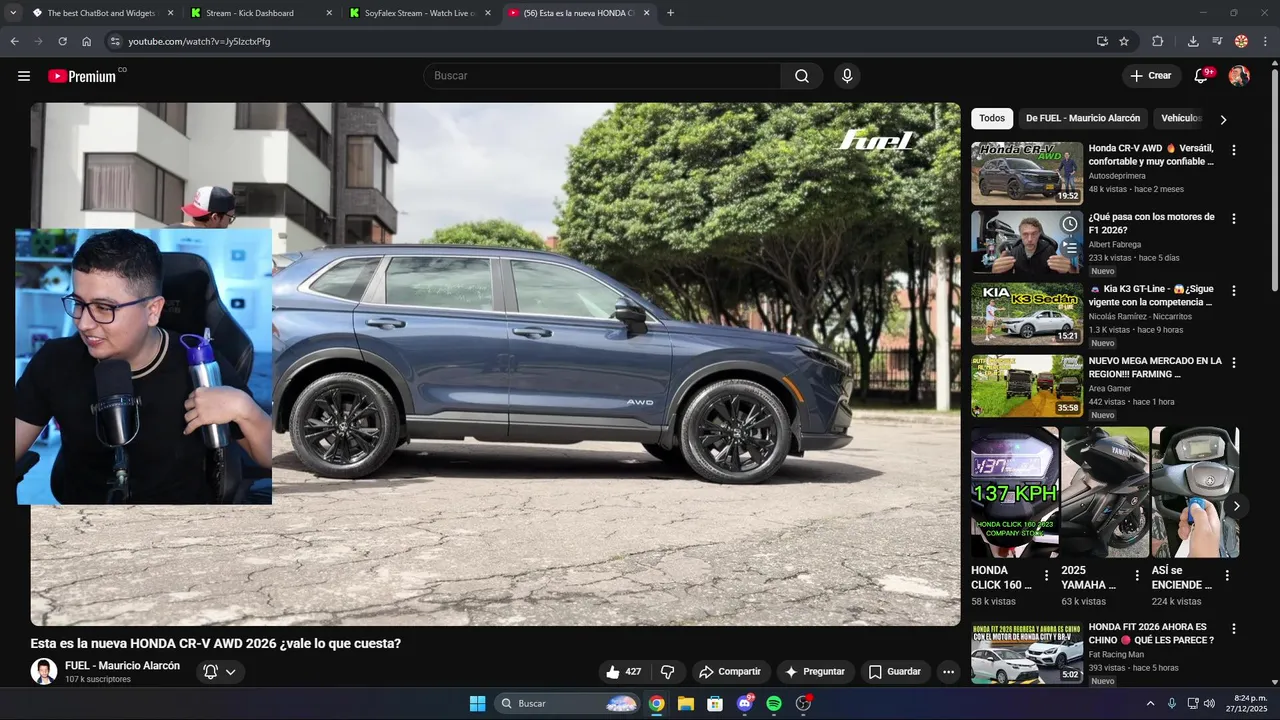Open more actions for the video
Image resolution: width=1280 pixels, height=720 pixels.
tap(948, 672)
